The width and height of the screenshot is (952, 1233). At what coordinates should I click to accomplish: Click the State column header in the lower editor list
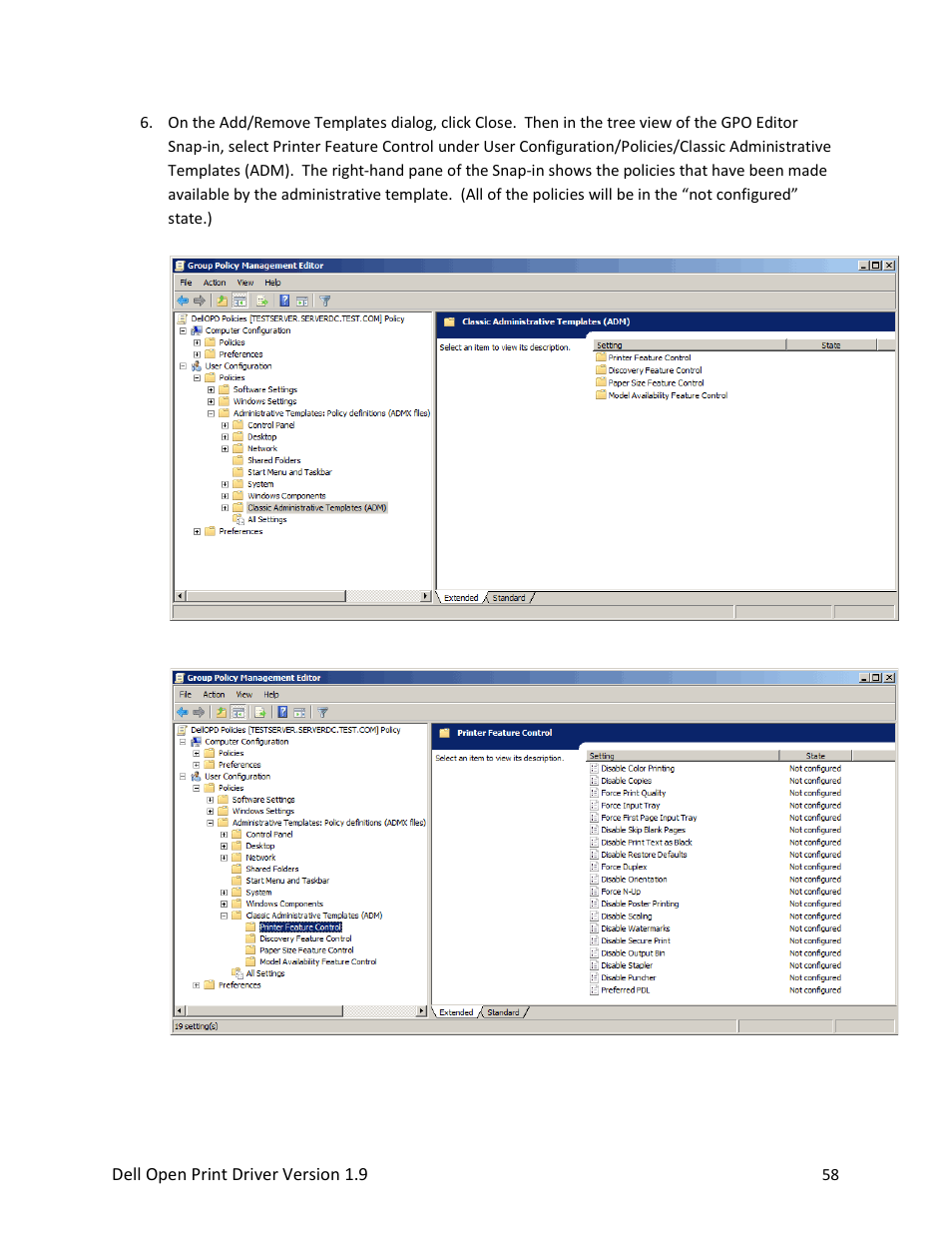[x=815, y=756]
